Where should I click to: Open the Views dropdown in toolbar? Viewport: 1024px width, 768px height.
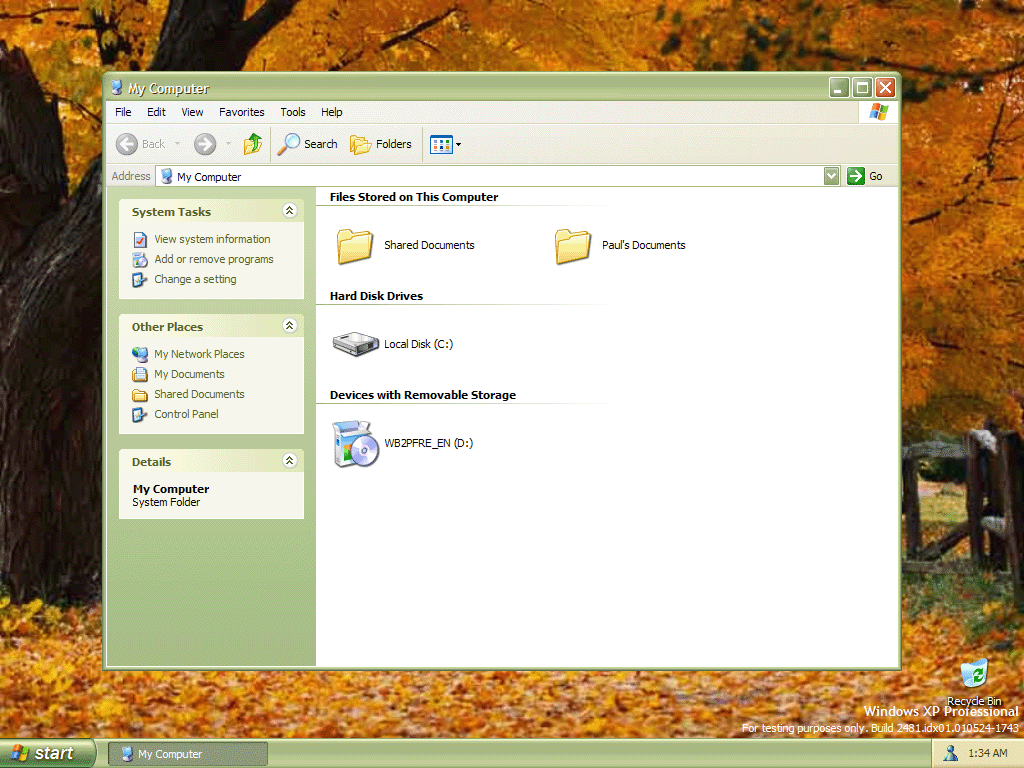446,144
